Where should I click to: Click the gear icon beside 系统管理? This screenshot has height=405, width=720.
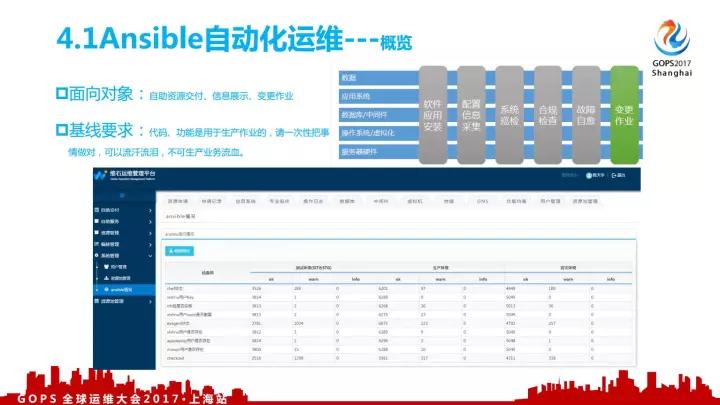97,255
